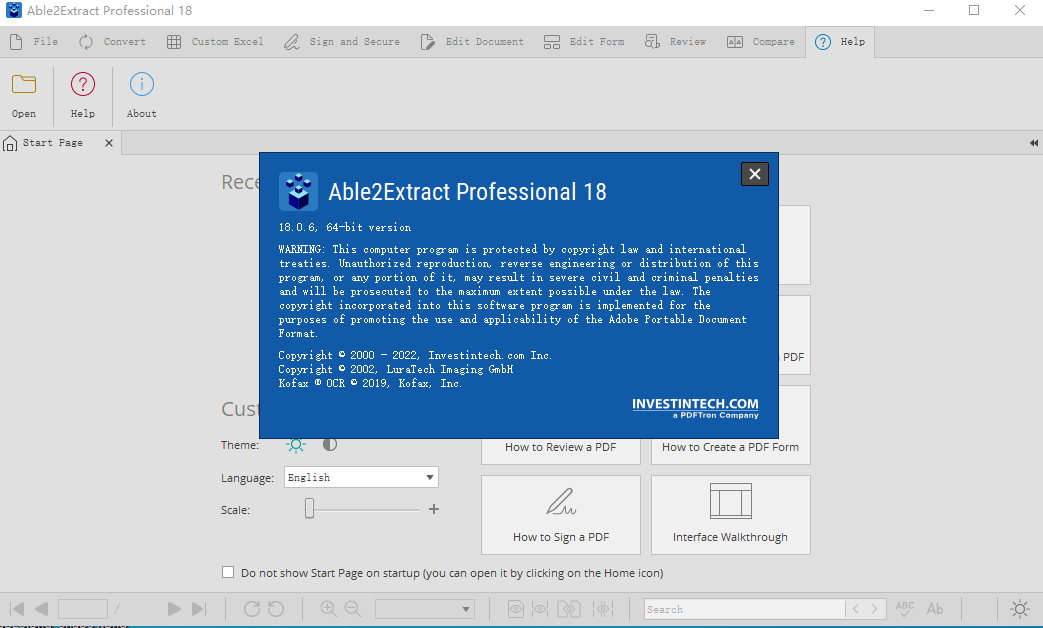The height and width of the screenshot is (628, 1043).
Task: Open the zoom level dropdown in status bar
Action: [x=424, y=608]
